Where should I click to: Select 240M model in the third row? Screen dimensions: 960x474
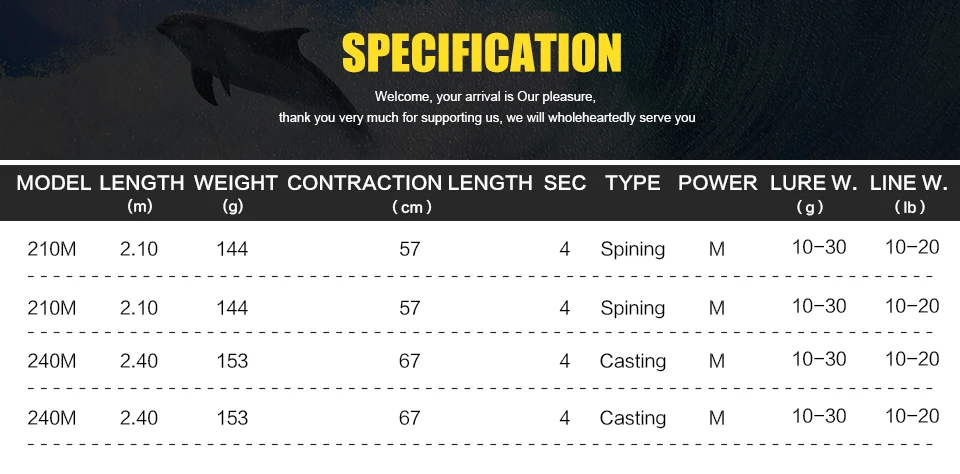pyautogui.click(x=52, y=361)
